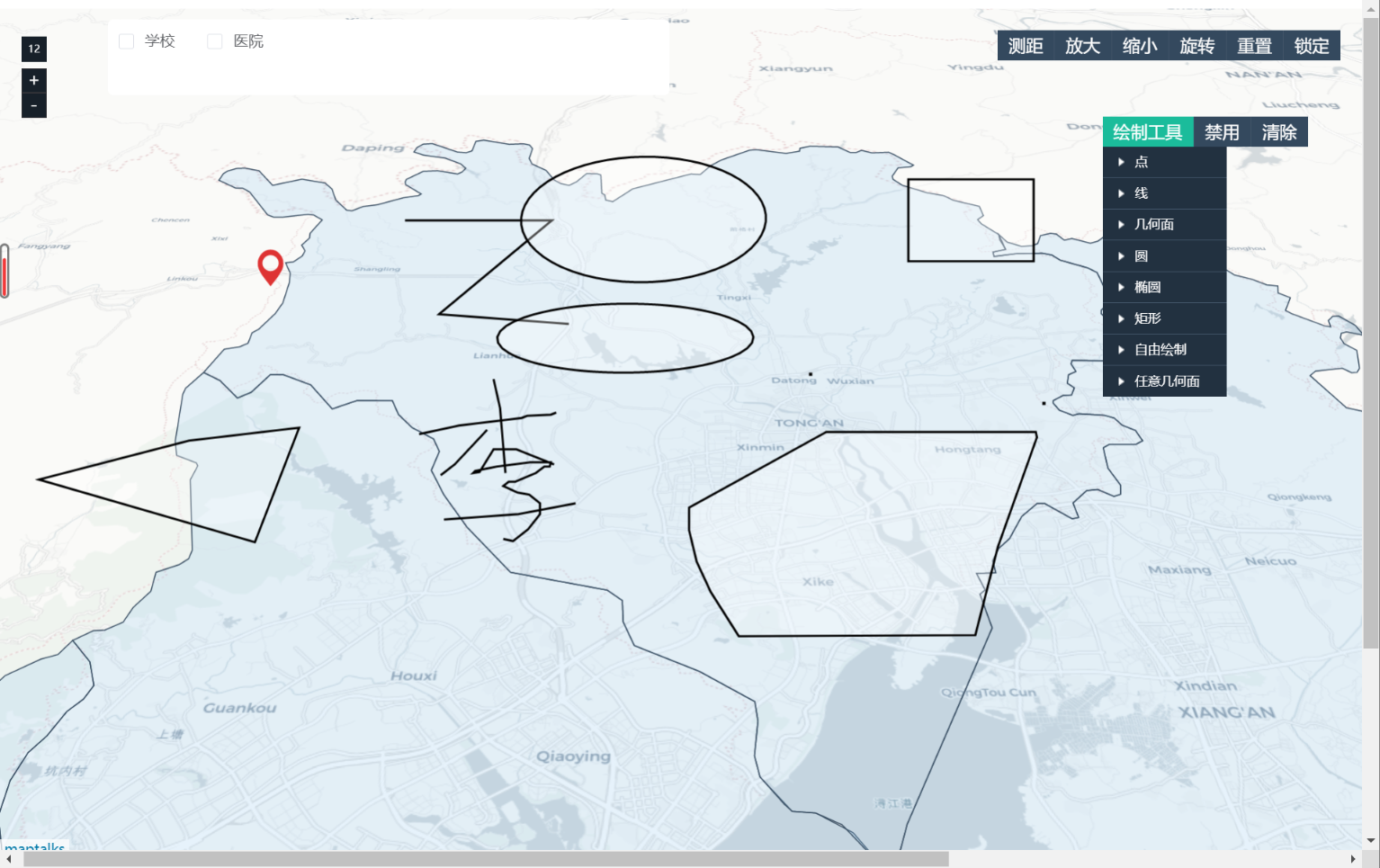Select 任意几何面 in the drawing tools menu
Viewport: 1380px width, 868px height.
[1164, 381]
